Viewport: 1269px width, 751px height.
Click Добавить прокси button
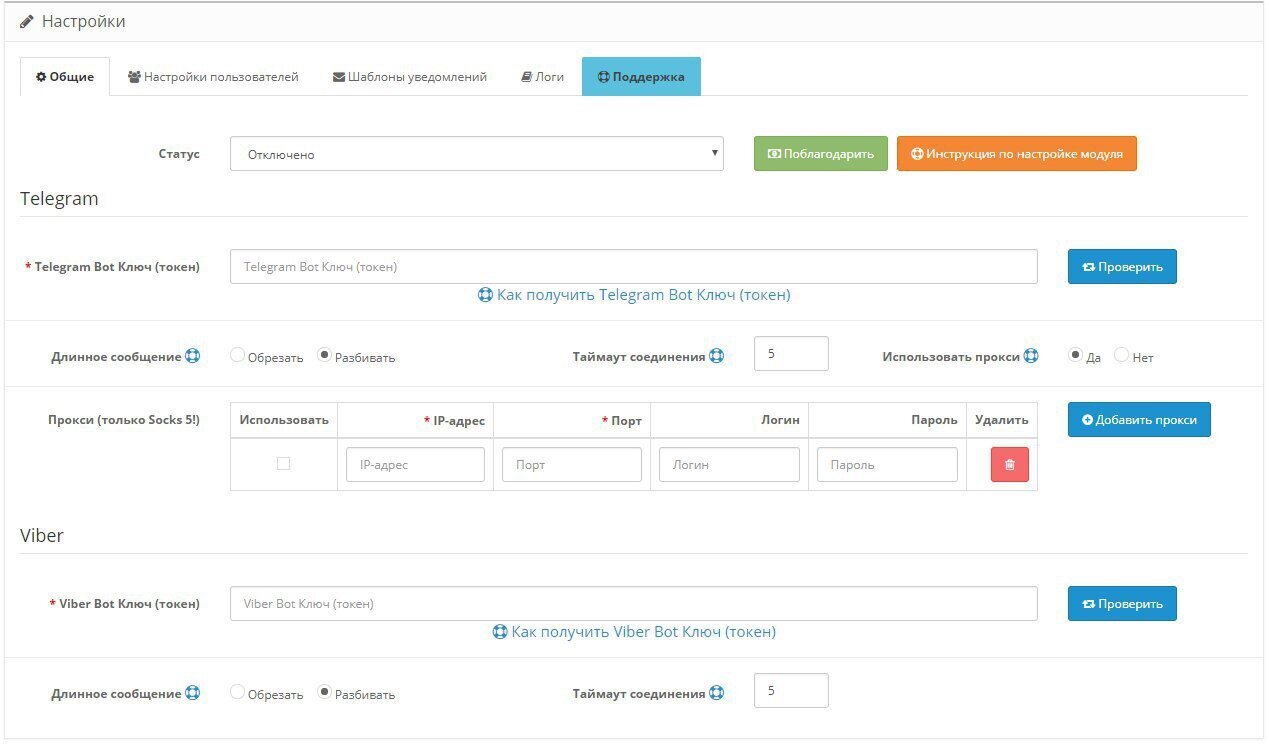1138,420
